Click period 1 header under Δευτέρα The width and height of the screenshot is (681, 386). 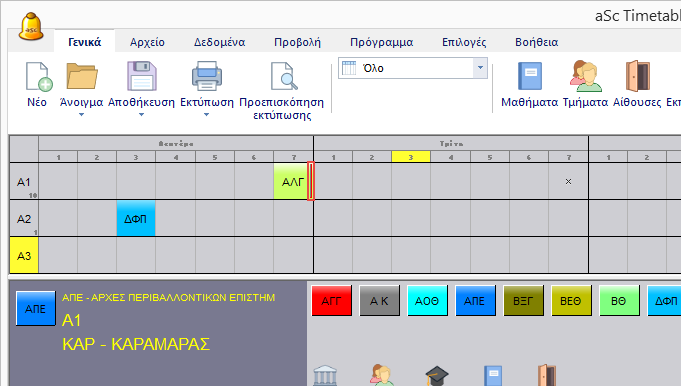click(58, 157)
